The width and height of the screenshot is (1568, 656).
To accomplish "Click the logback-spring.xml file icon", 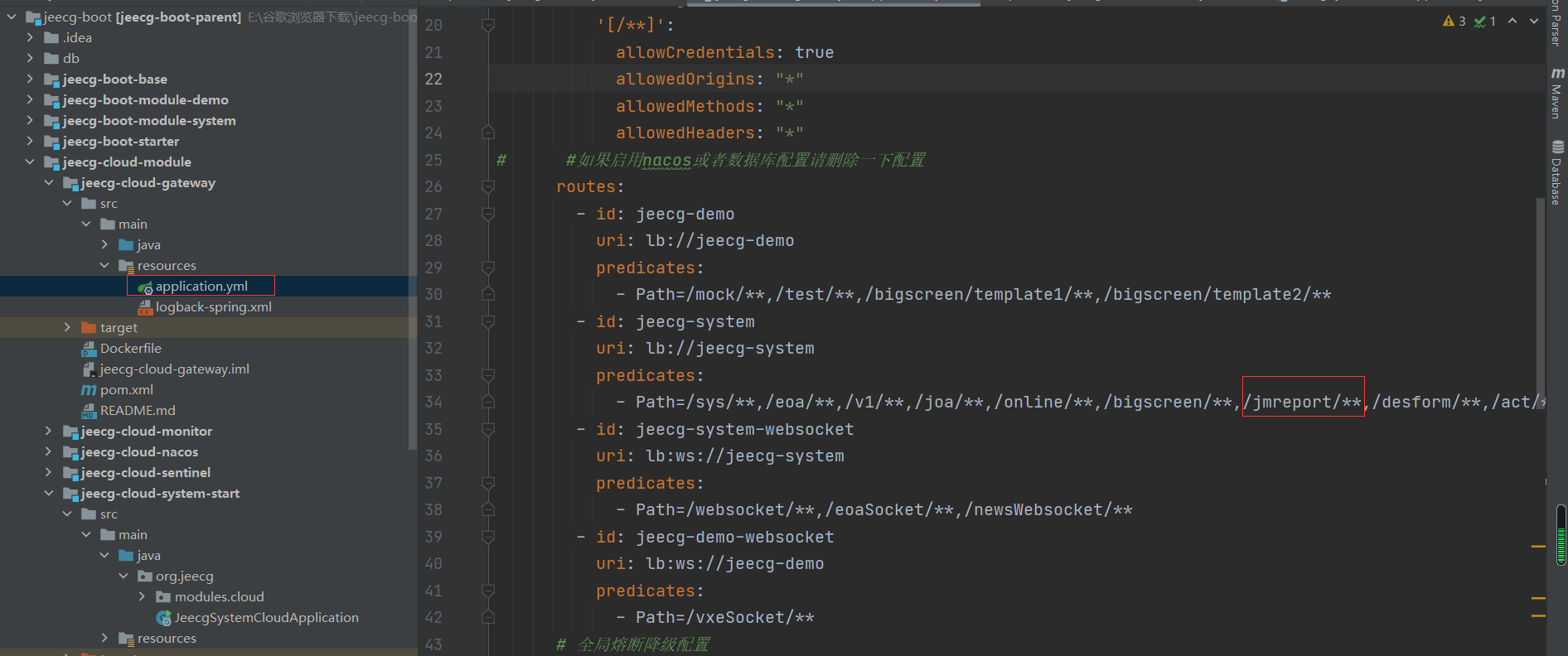I will coord(145,307).
